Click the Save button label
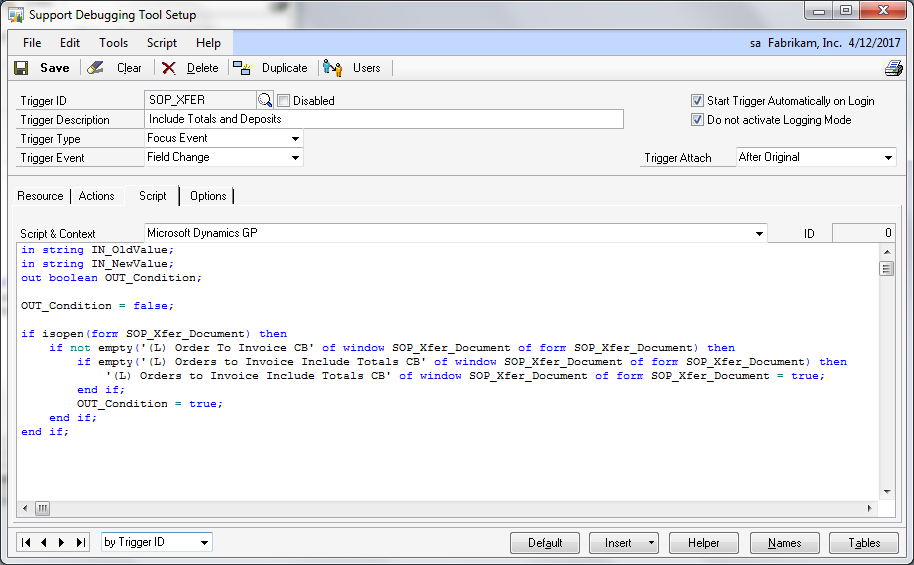The width and height of the screenshot is (914, 565). (x=55, y=68)
